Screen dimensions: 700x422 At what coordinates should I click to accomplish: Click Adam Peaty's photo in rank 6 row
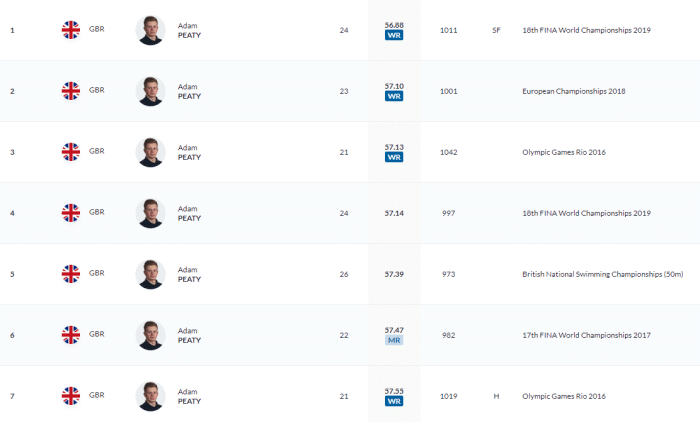click(150, 334)
